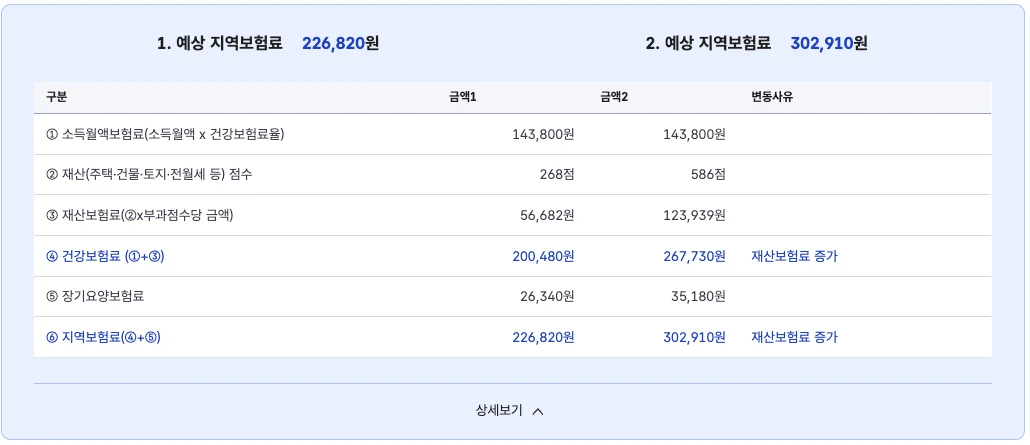
Task: Click 재산보험료 증가 in the 지역보험료 row
Action: [x=794, y=338]
